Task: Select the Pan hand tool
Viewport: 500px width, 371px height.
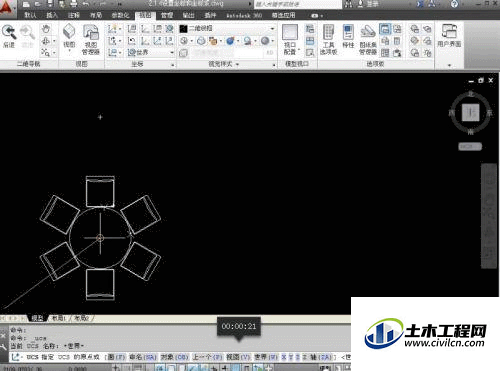Action: coord(46,29)
